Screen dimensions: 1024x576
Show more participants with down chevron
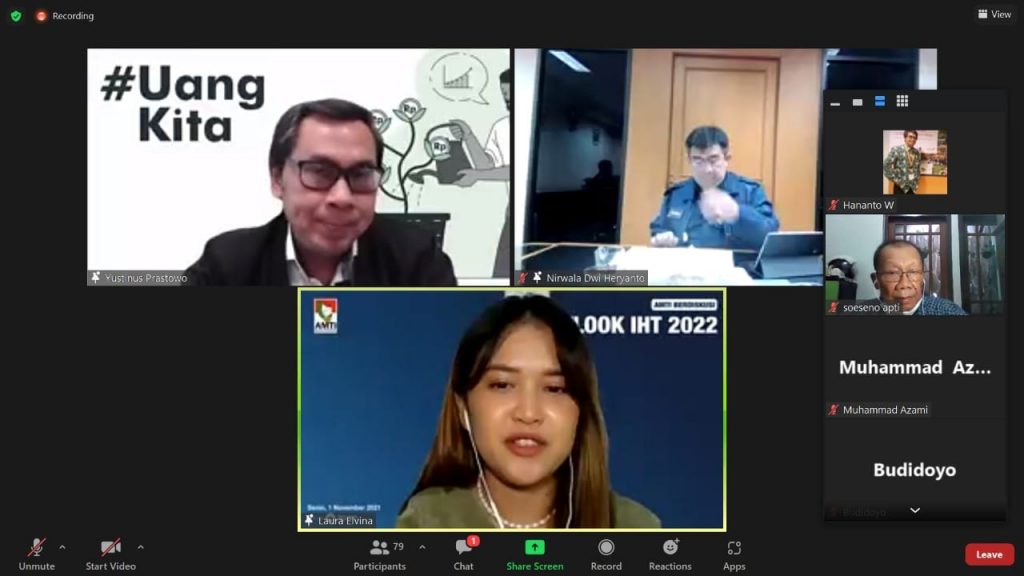click(x=915, y=511)
